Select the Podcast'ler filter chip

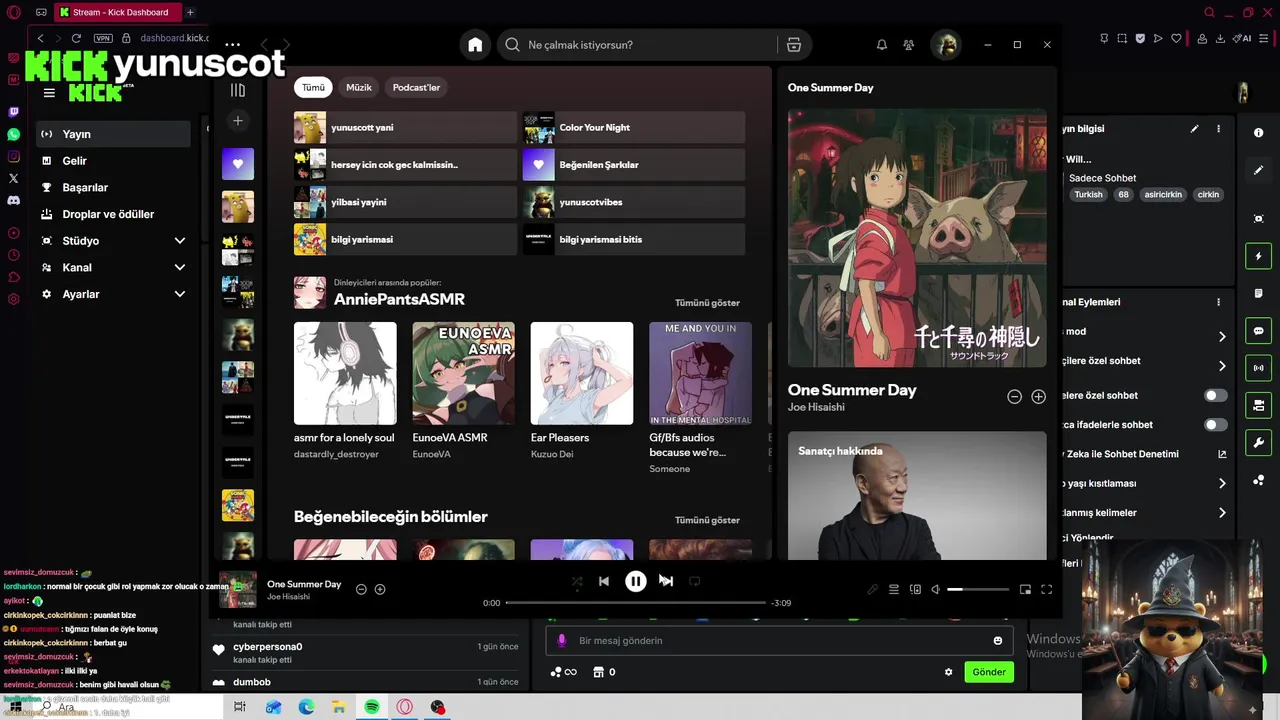pos(416,87)
